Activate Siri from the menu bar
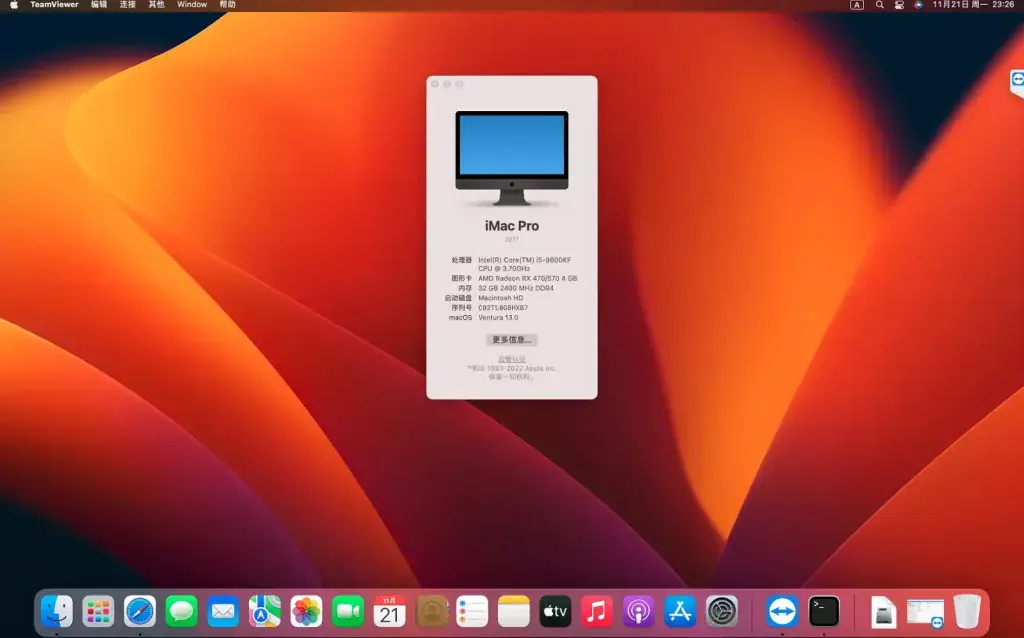The height and width of the screenshot is (638, 1024). (918, 5)
